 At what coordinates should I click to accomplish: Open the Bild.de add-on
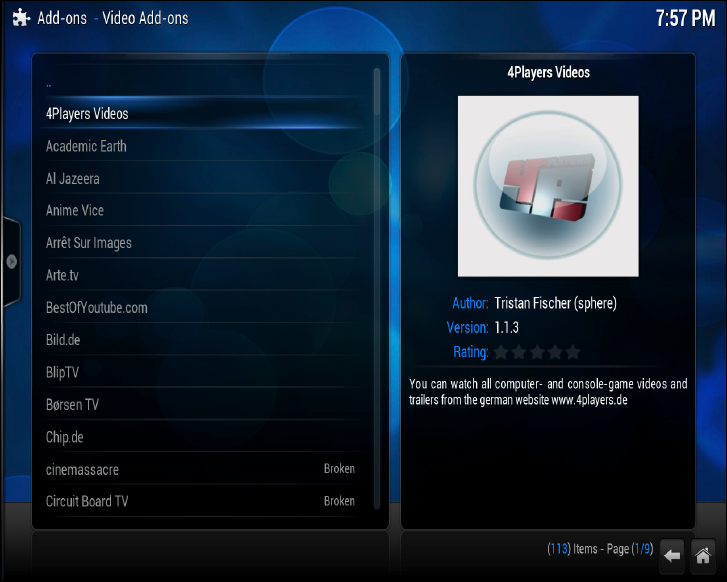pos(204,340)
